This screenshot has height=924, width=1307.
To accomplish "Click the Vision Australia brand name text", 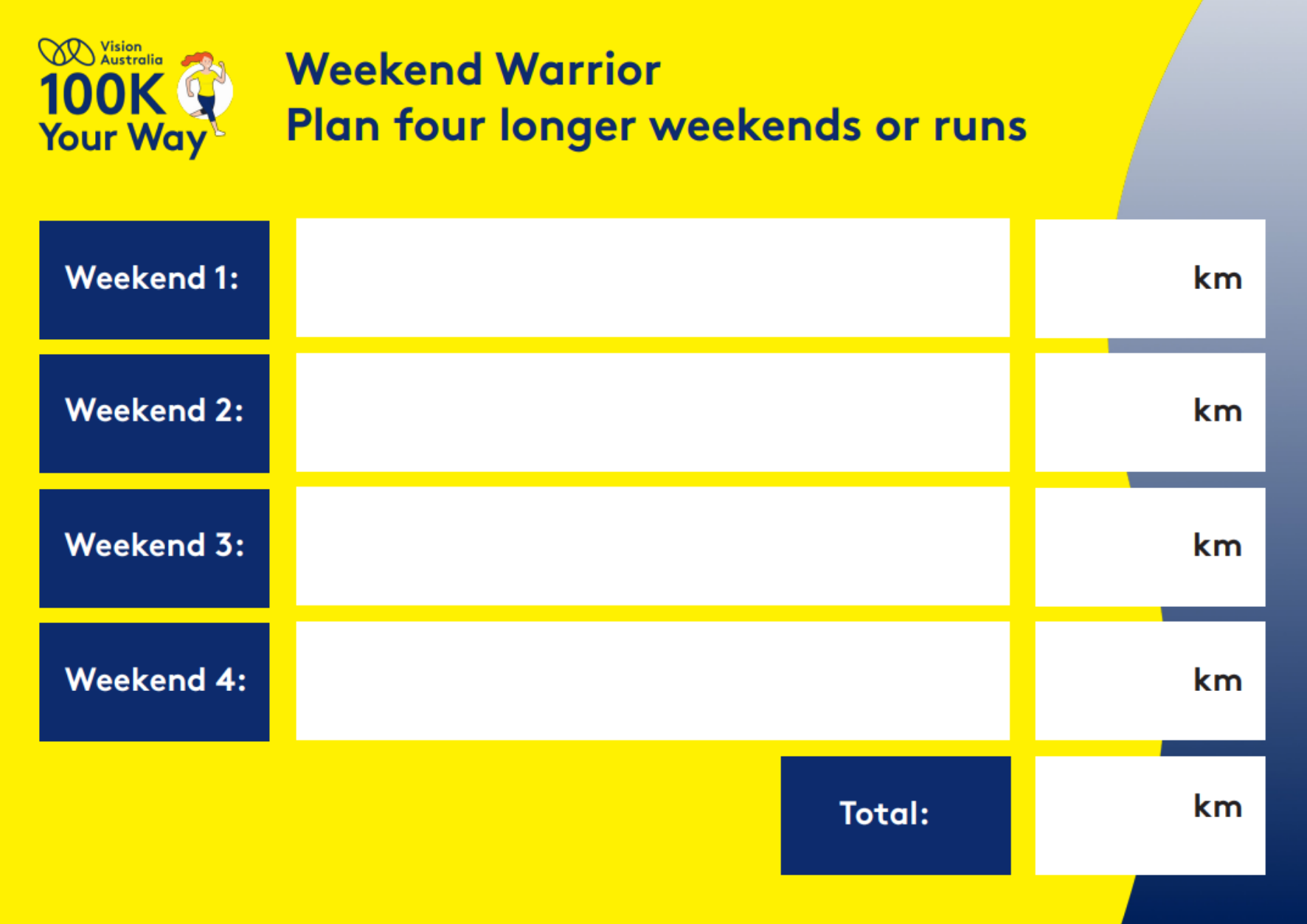I will click(131, 53).
